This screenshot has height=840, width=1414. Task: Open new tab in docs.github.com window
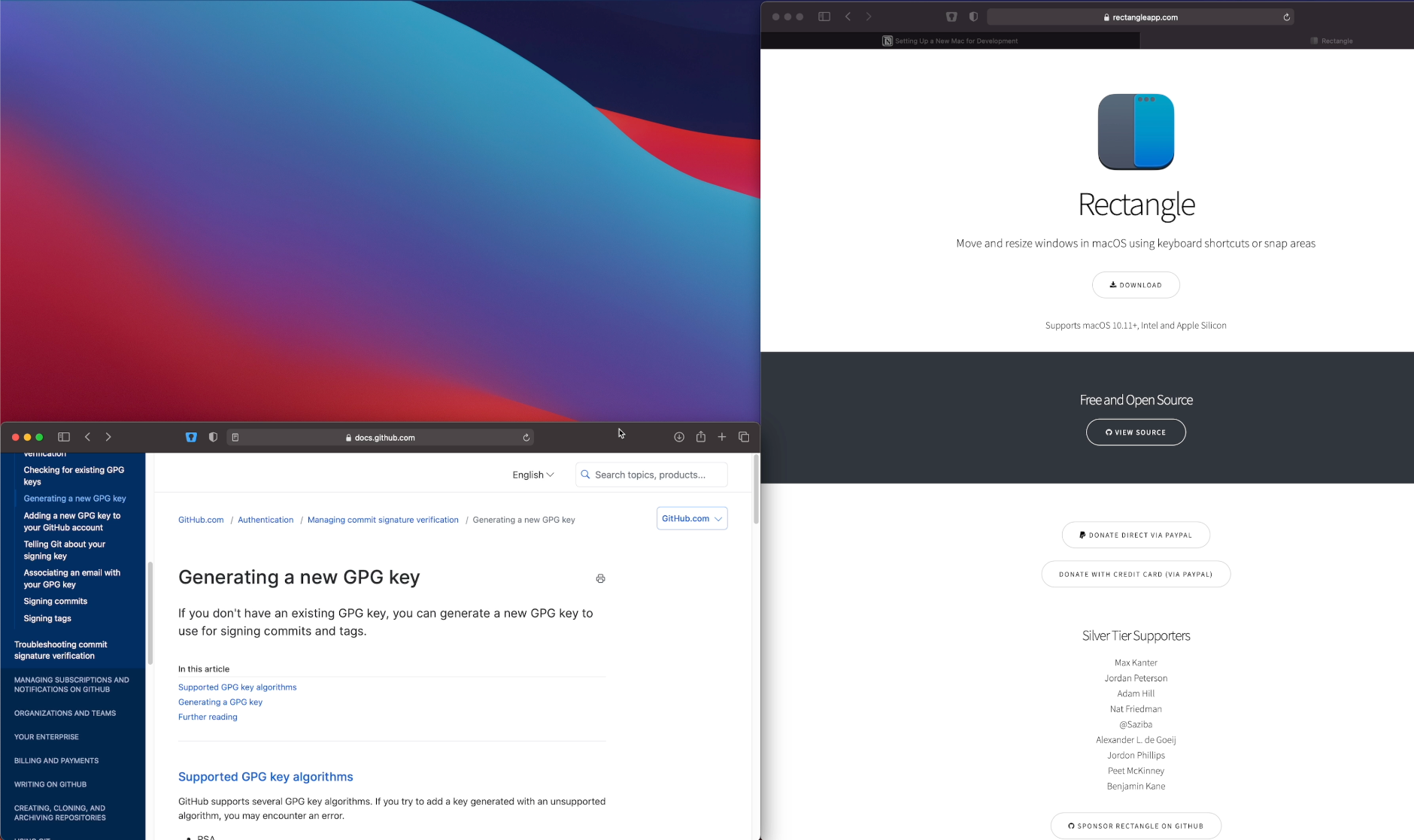pyautogui.click(x=722, y=437)
